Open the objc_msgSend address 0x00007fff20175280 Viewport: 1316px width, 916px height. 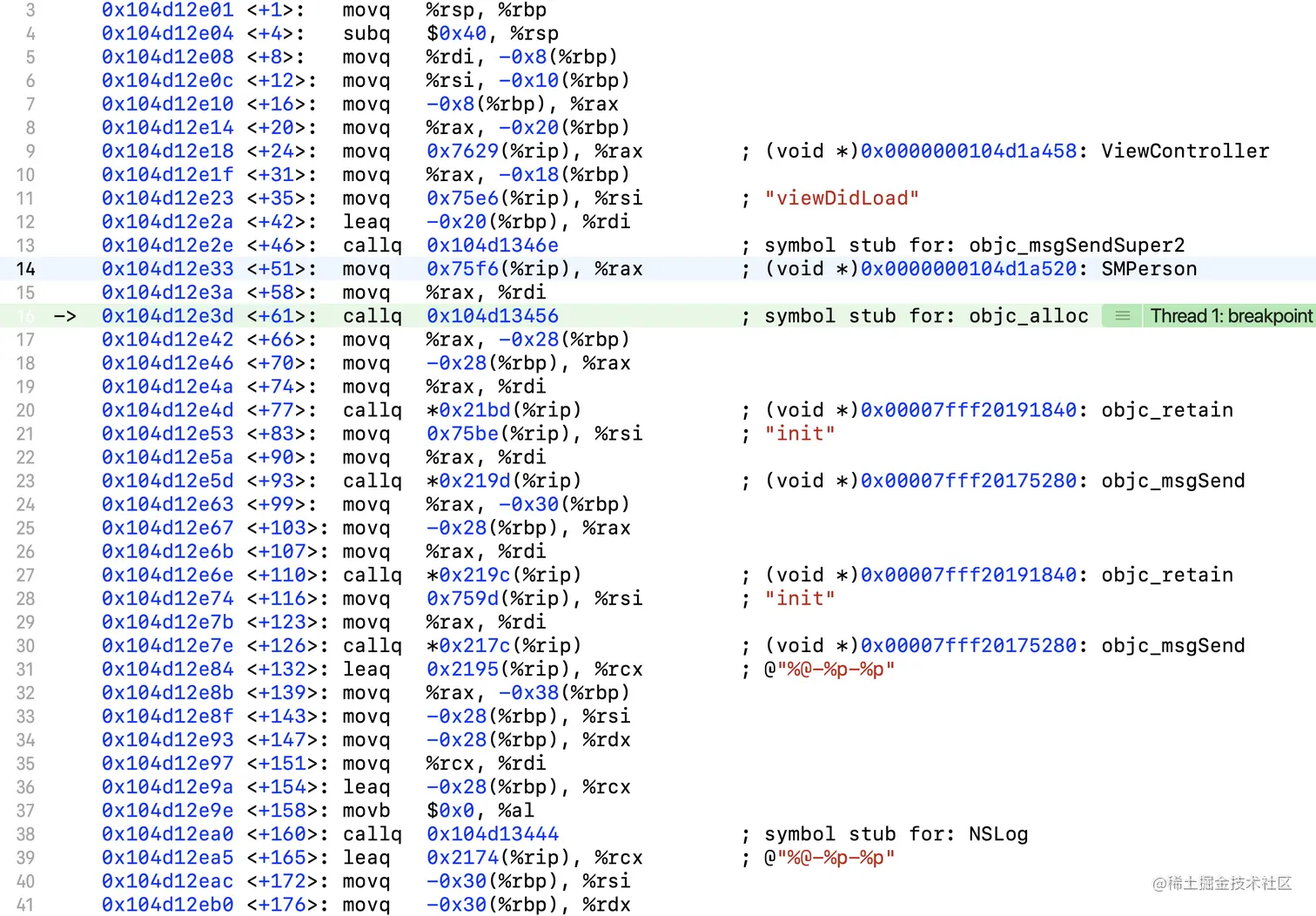click(968, 480)
